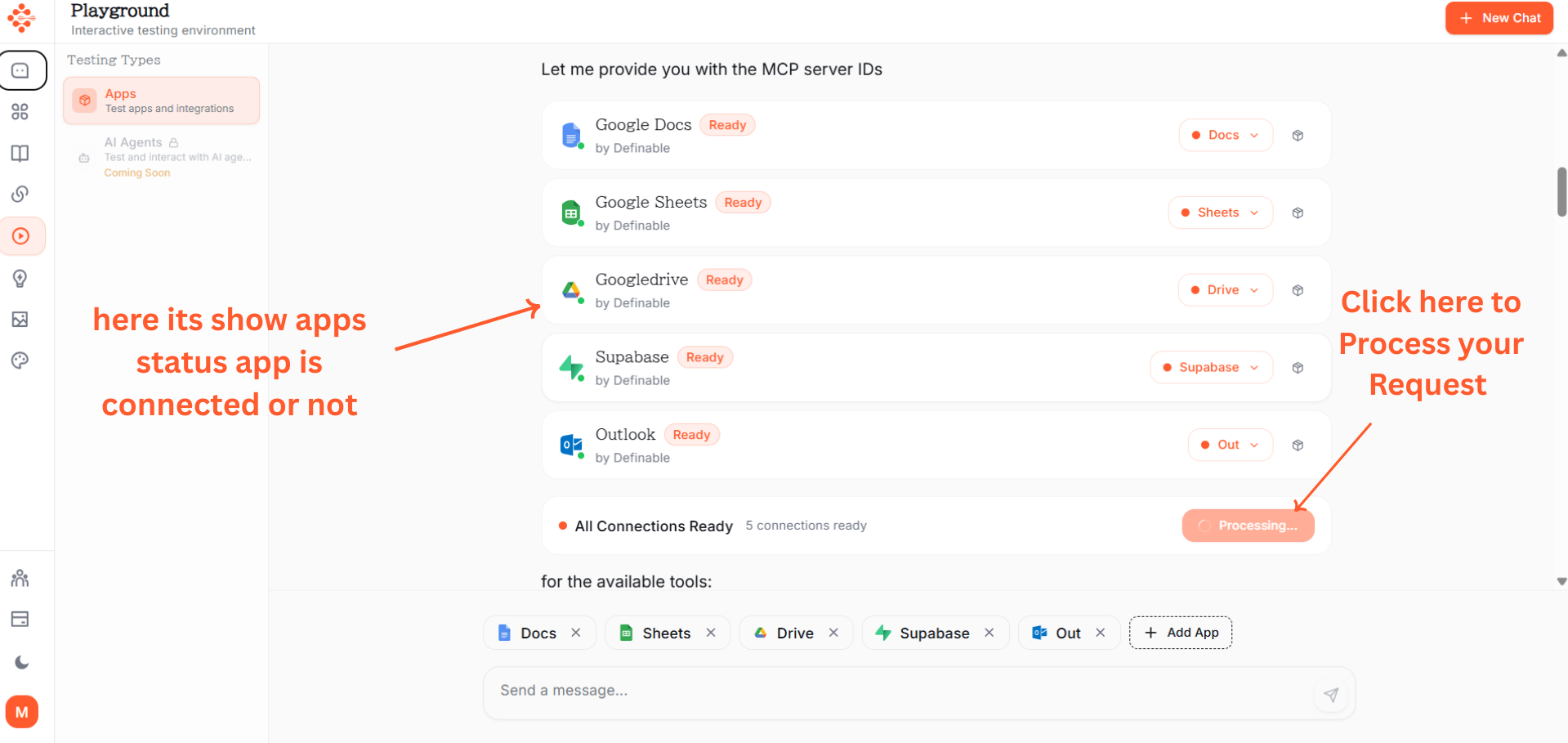Screen dimensions: 1568x743
Task: Open the image gallery sidebar icon
Action: point(20,320)
